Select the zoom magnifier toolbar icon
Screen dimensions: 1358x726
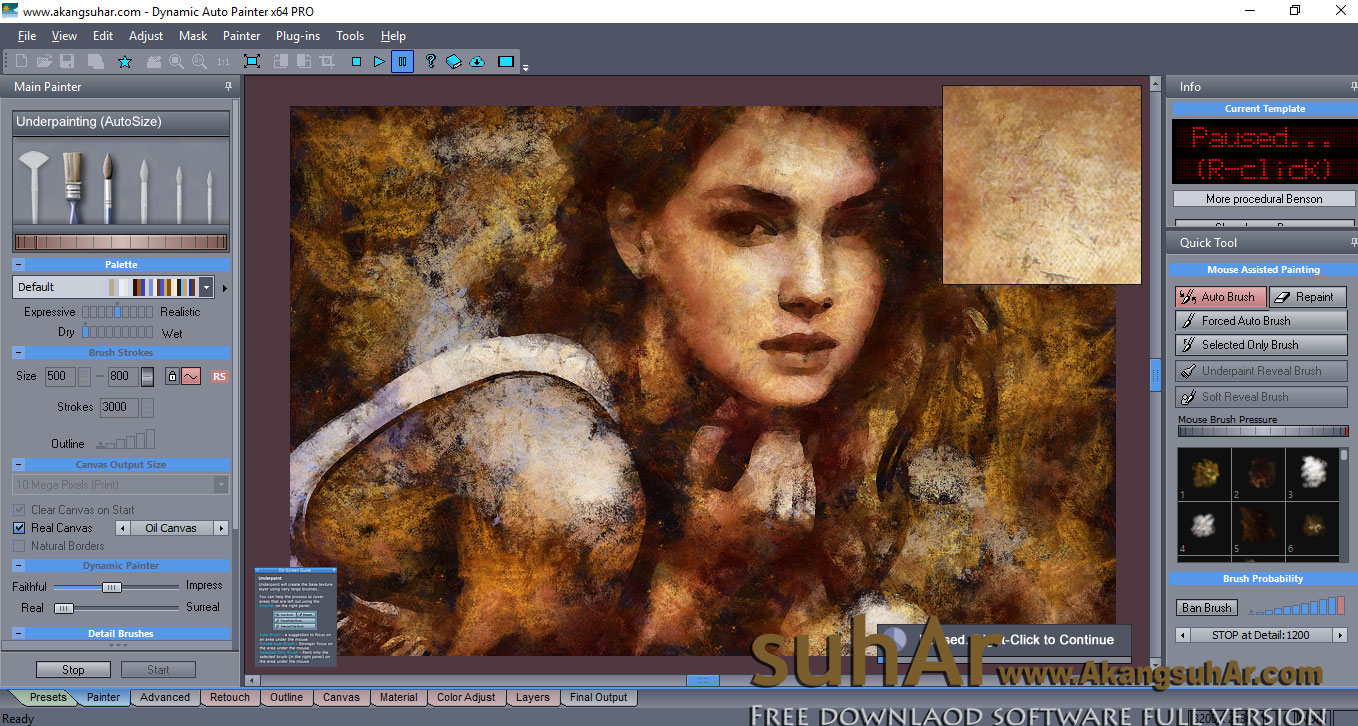[x=176, y=61]
